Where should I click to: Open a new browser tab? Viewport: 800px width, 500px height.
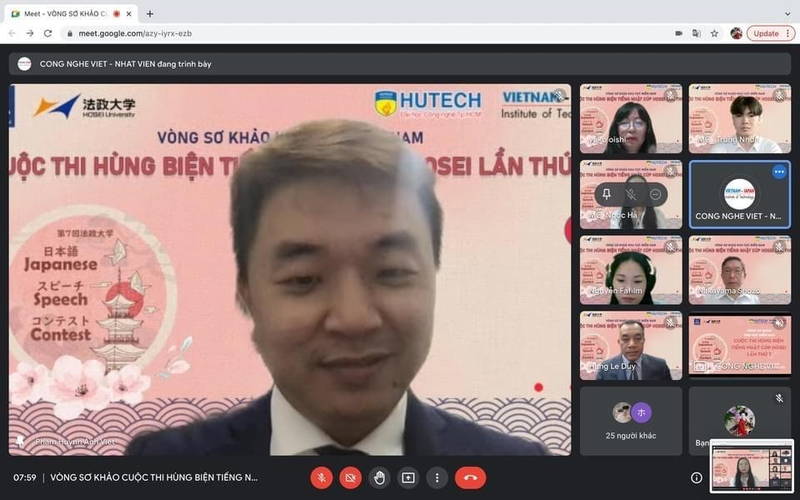150,14
